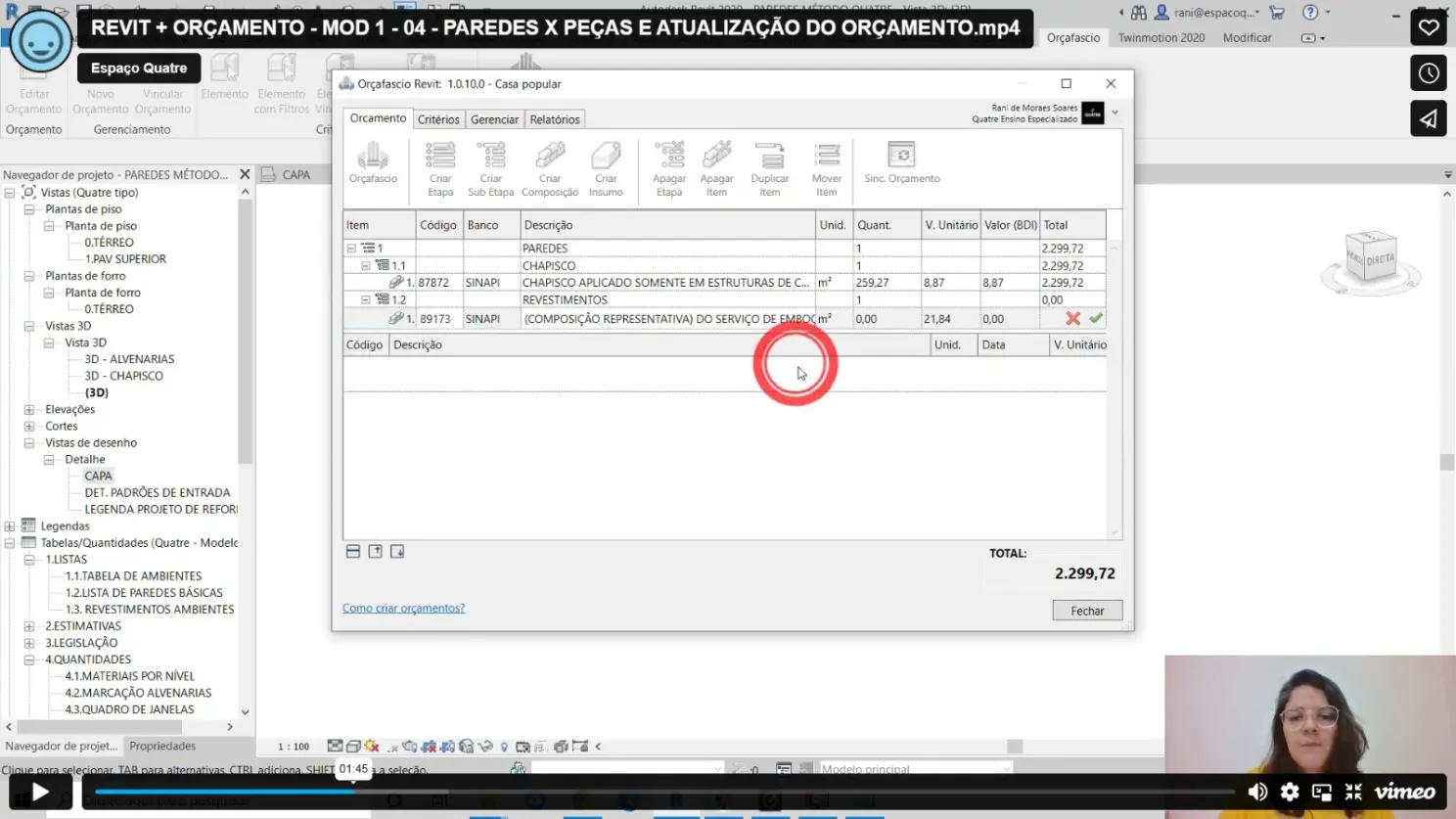Open the 'Como criar orçamentos?' link
The width and height of the screenshot is (1456, 819).
[x=403, y=608]
